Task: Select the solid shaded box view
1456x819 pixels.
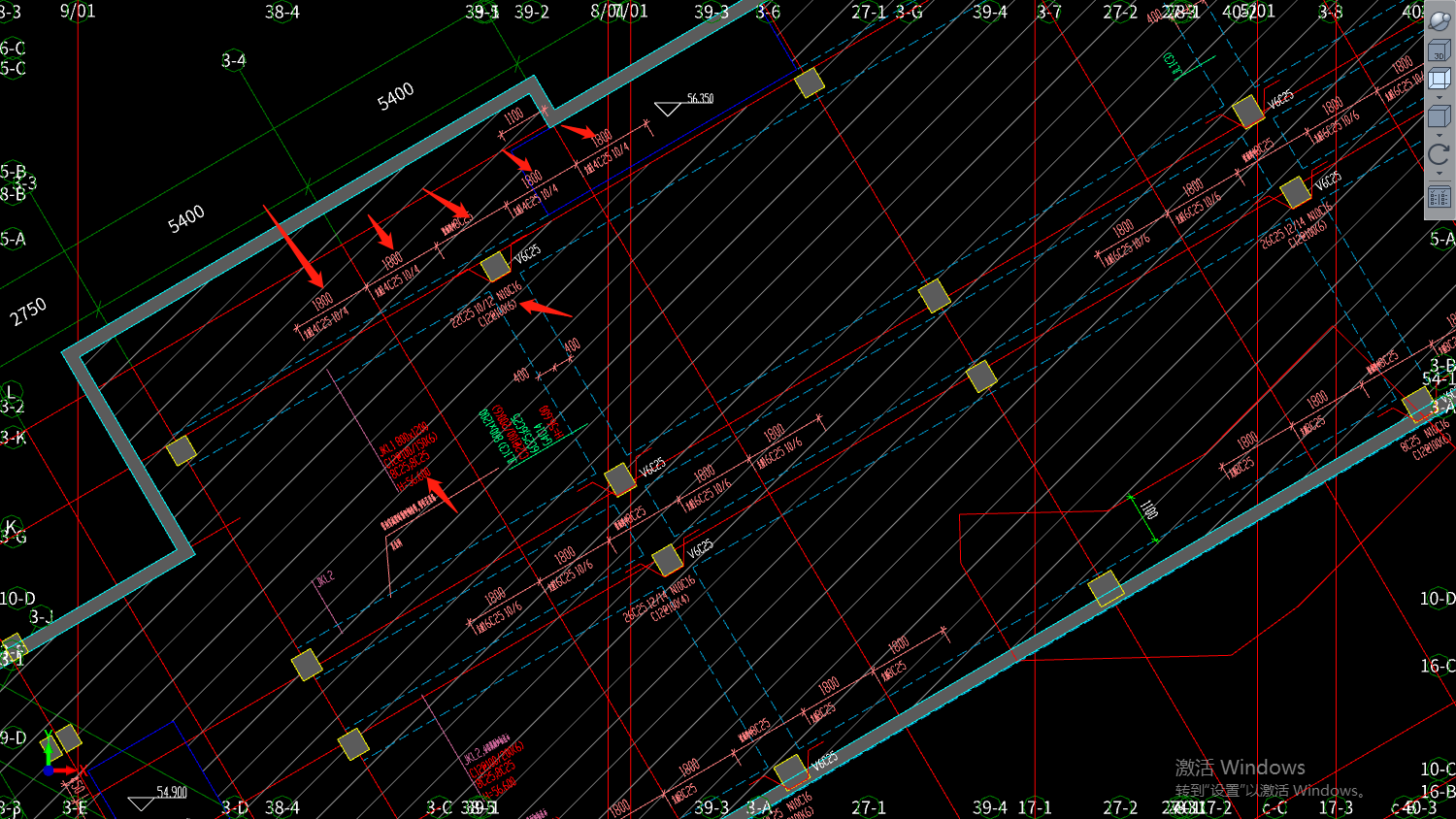Action: click(x=1439, y=117)
